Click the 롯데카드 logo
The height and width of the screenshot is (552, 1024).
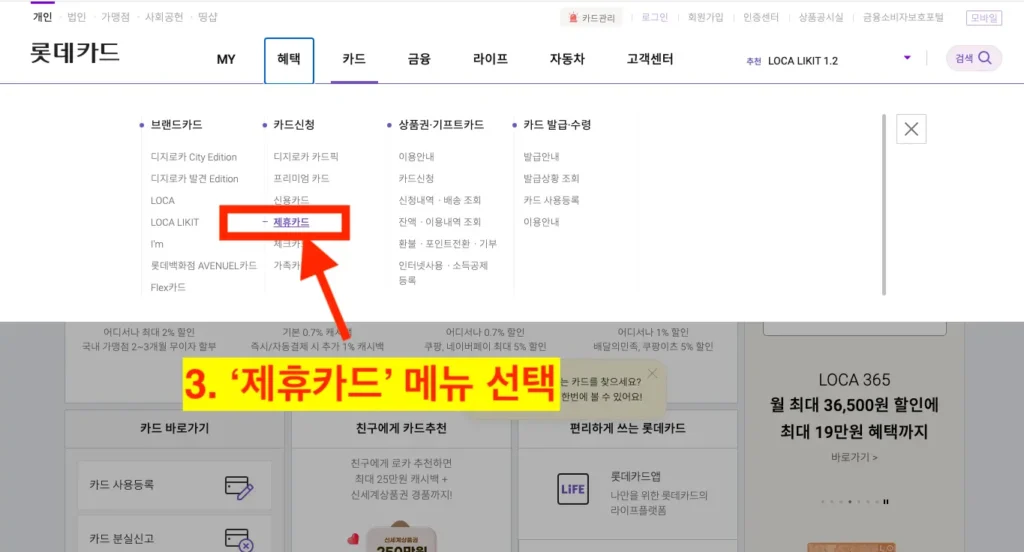[75, 52]
